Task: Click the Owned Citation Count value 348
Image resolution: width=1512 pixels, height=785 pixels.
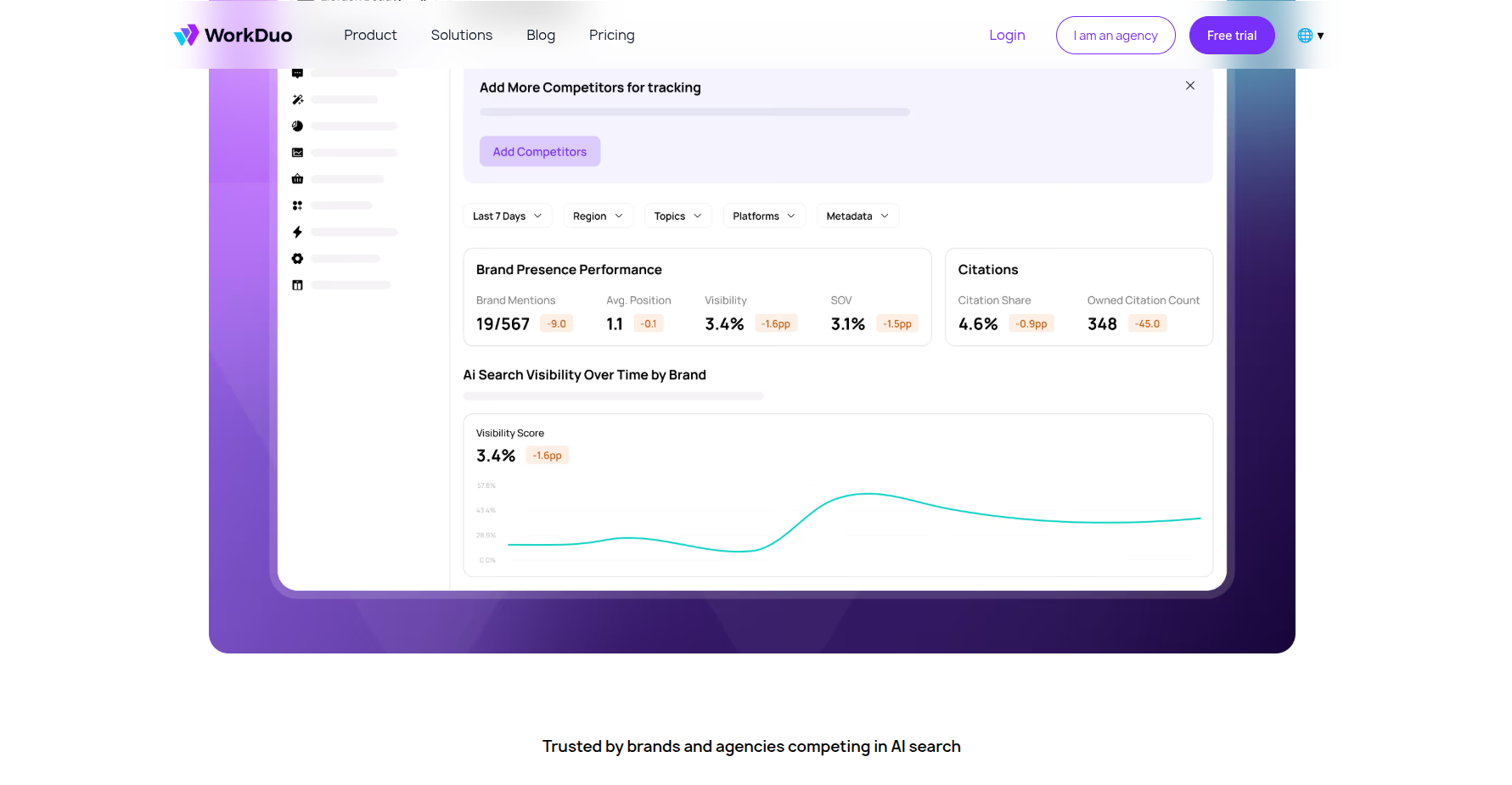Action: tap(1102, 324)
